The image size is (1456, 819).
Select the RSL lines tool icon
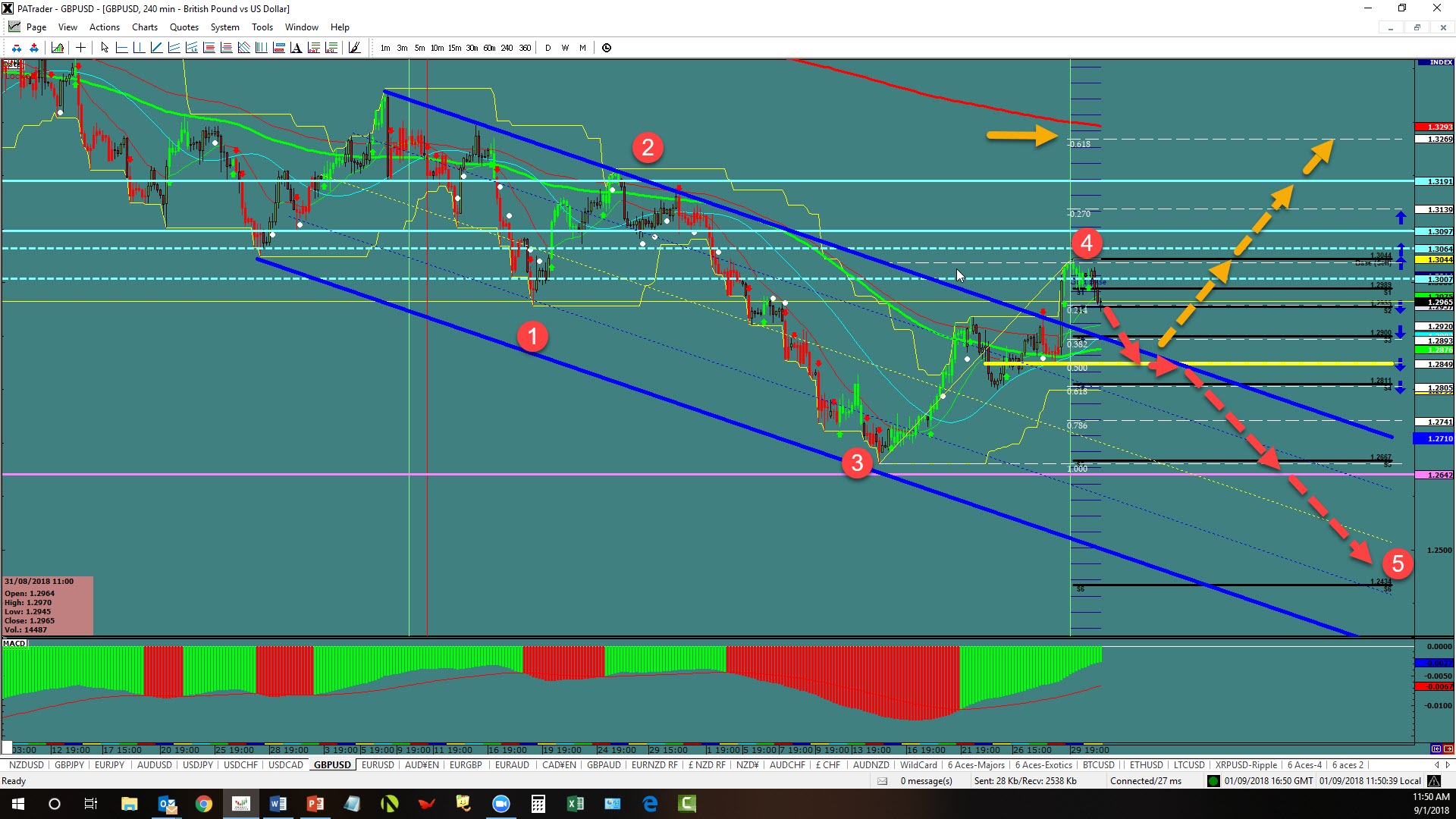pos(331,48)
